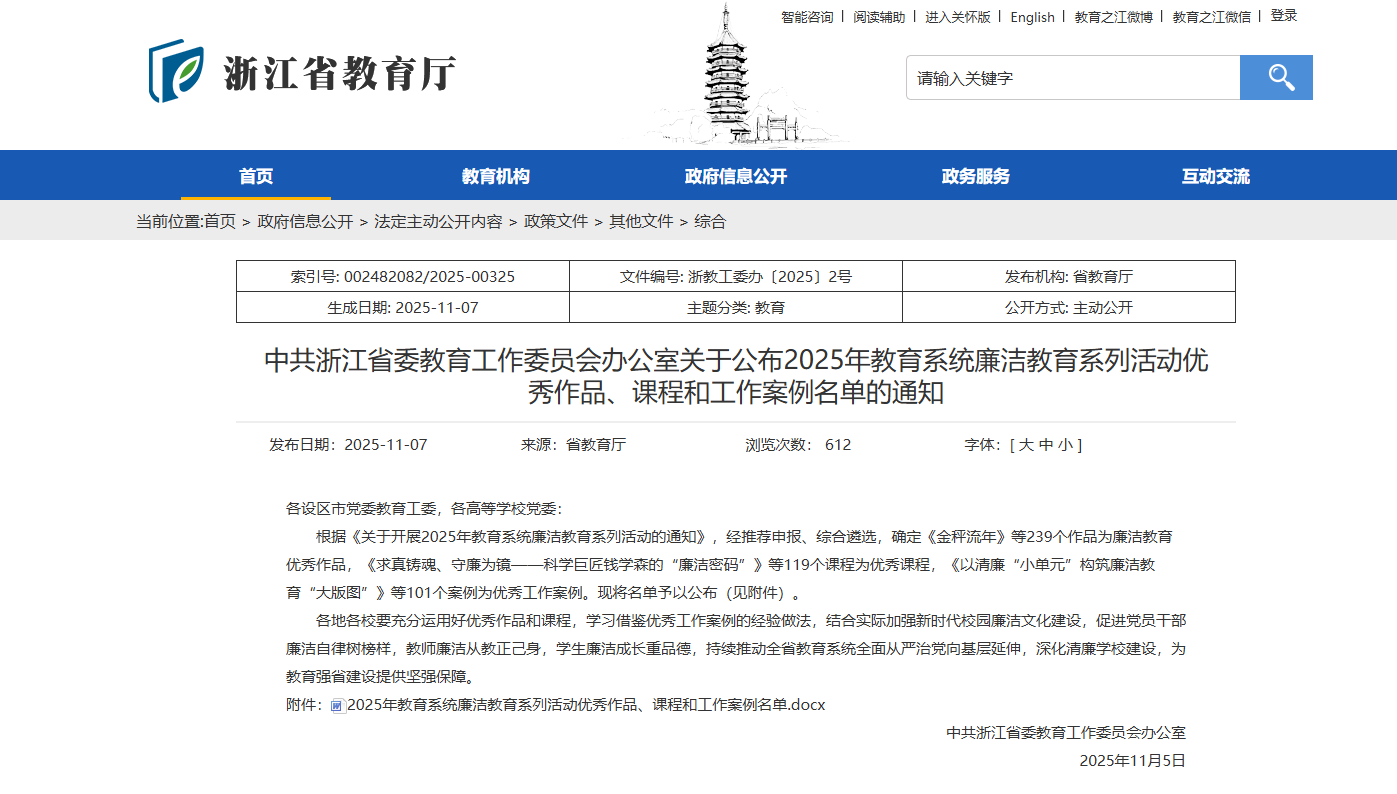Open the 教育之江微信 link
The image size is (1397, 794).
coord(1211,17)
